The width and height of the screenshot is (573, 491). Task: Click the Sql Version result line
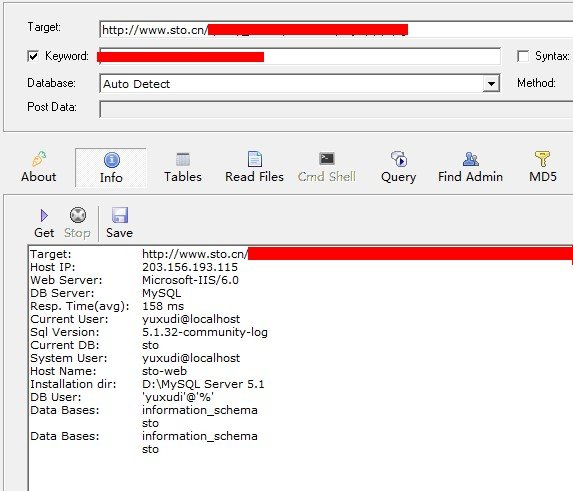click(x=149, y=332)
